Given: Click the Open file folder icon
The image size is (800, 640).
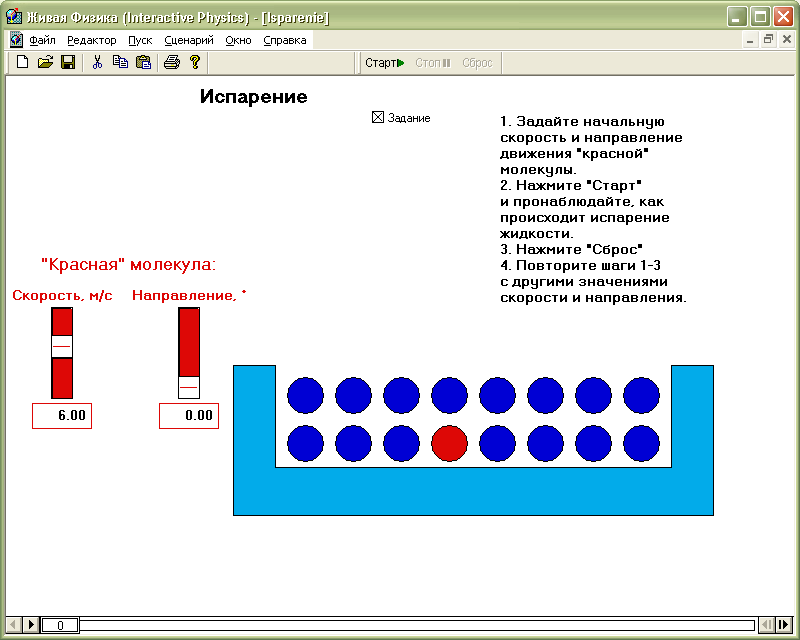Looking at the screenshot, I should [45, 62].
